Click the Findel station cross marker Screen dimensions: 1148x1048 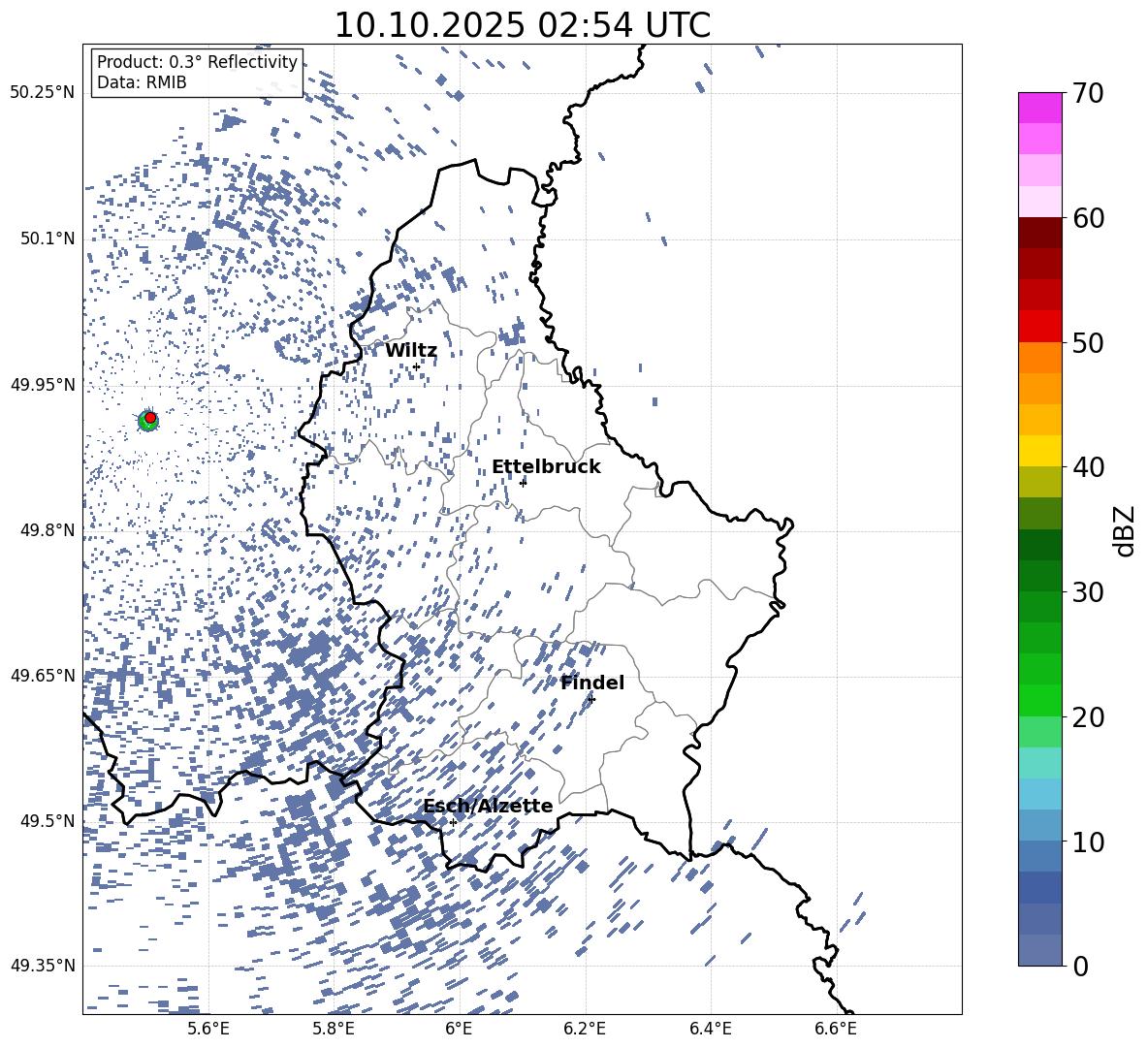(x=591, y=700)
